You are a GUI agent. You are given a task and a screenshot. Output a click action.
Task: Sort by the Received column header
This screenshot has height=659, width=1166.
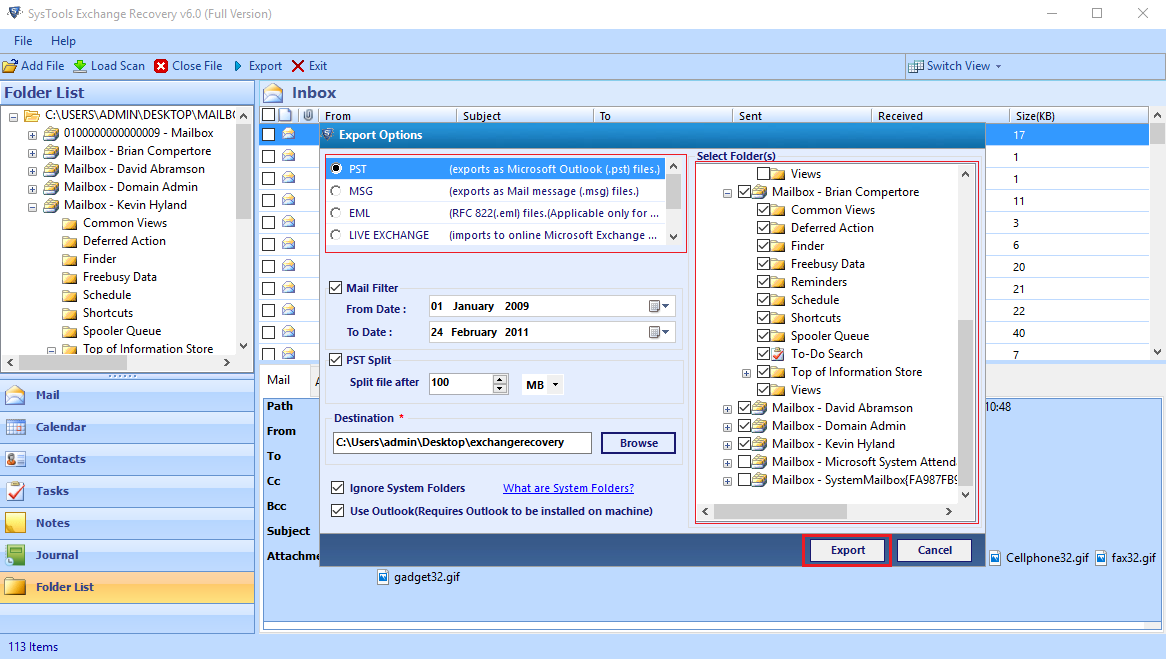click(x=940, y=115)
